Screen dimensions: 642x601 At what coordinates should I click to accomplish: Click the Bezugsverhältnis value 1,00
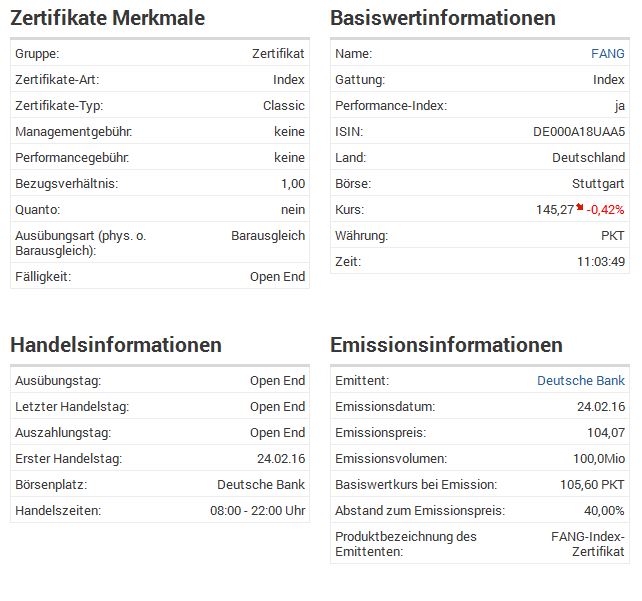click(293, 184)
